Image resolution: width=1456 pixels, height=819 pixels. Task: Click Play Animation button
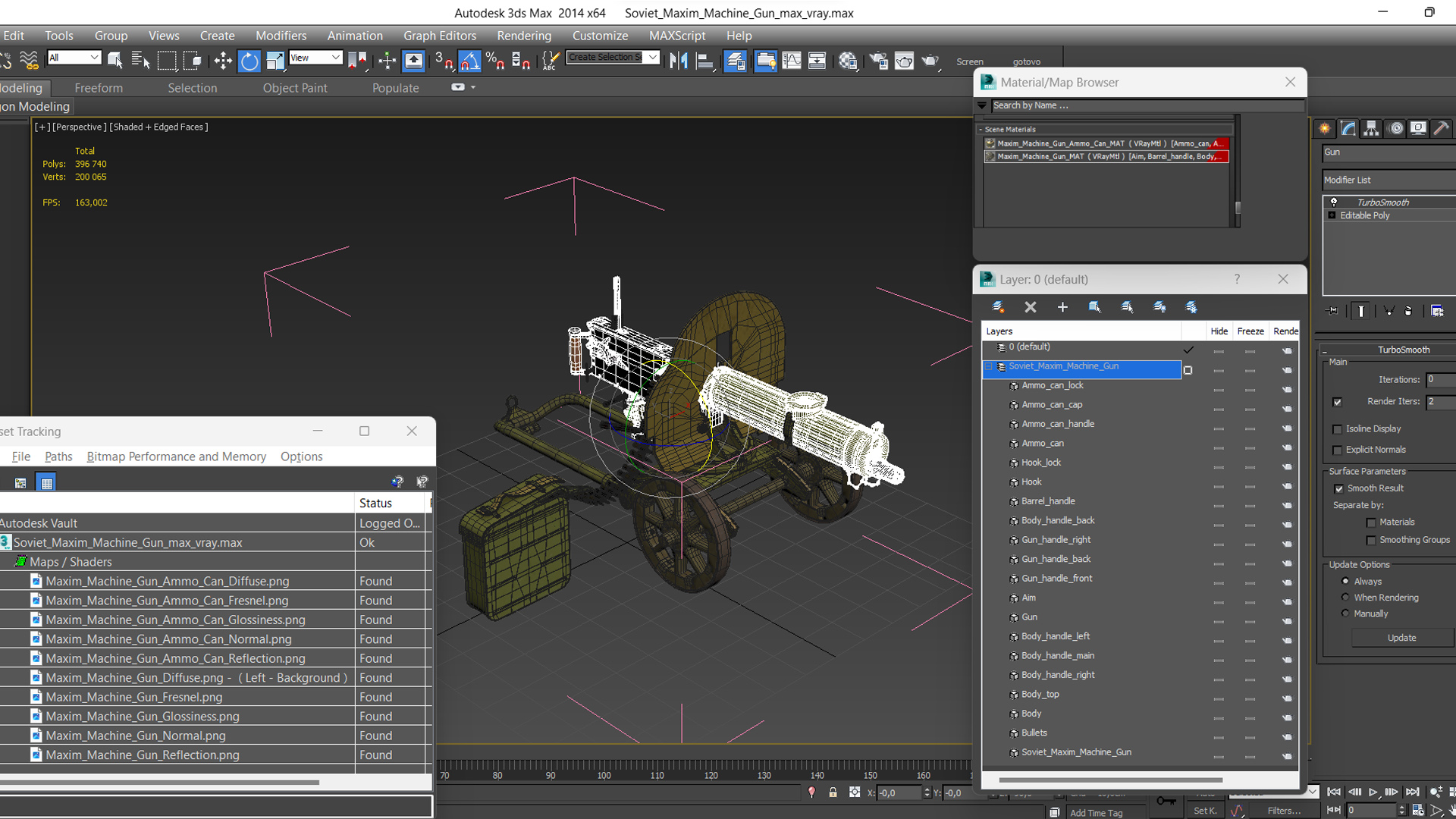1373,792
